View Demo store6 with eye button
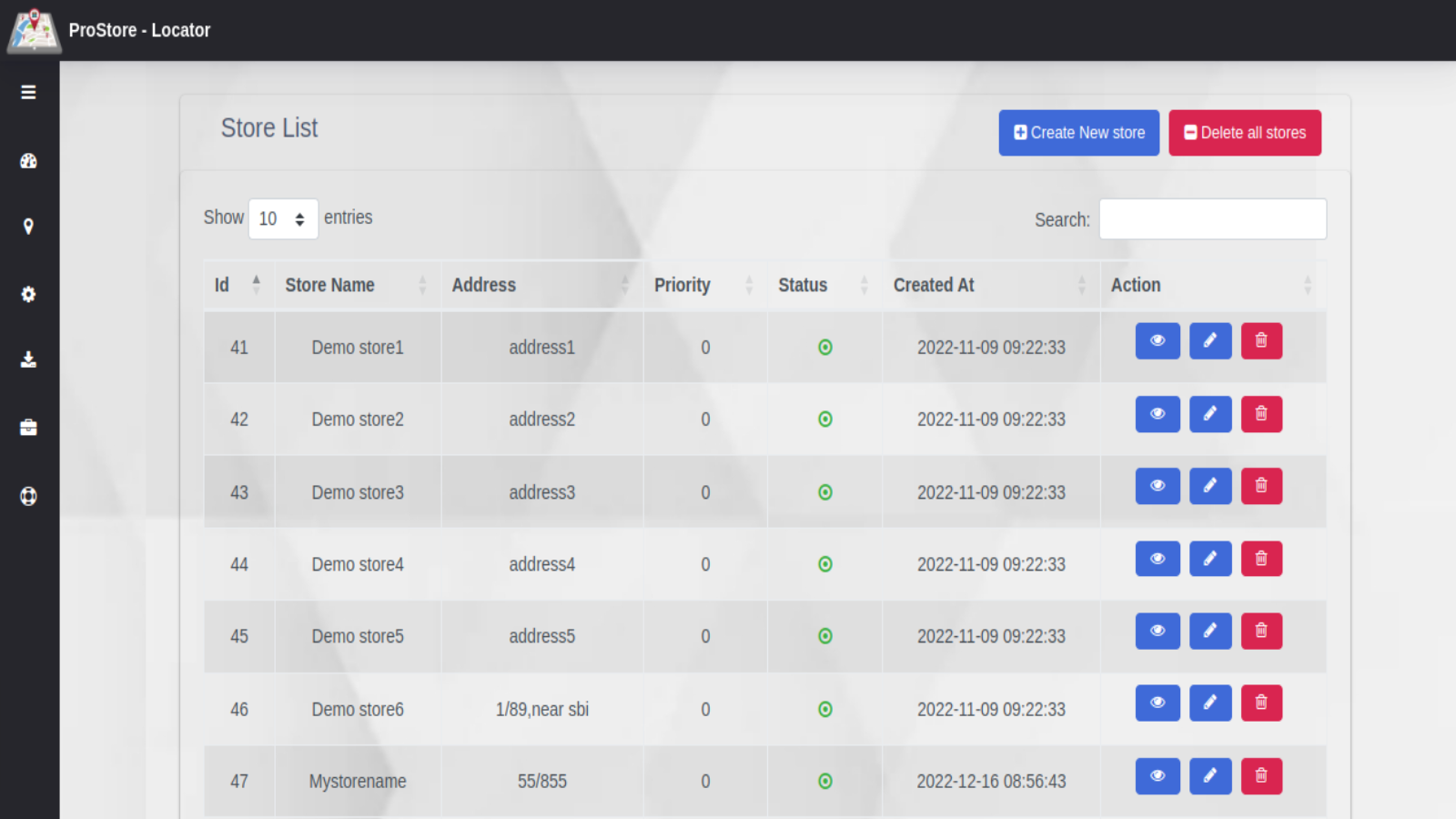 click(1158, 703)
